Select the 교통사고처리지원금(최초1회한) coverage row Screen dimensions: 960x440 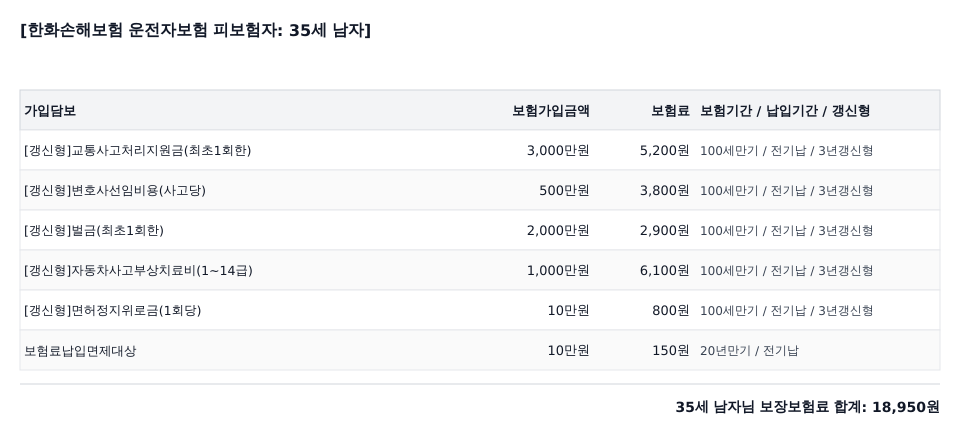point(479,151)
